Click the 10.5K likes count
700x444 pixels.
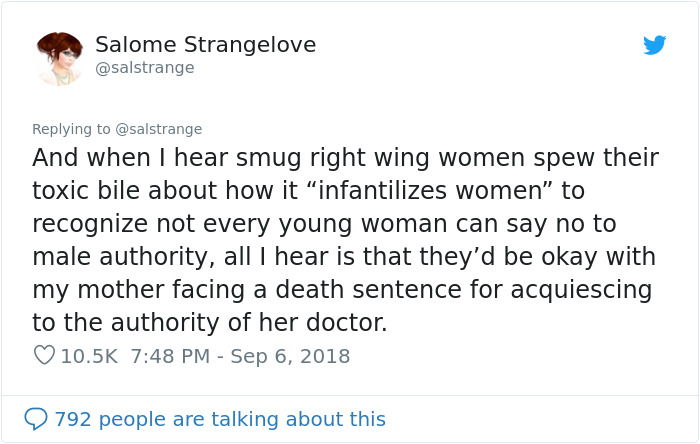tap(89, 356)
